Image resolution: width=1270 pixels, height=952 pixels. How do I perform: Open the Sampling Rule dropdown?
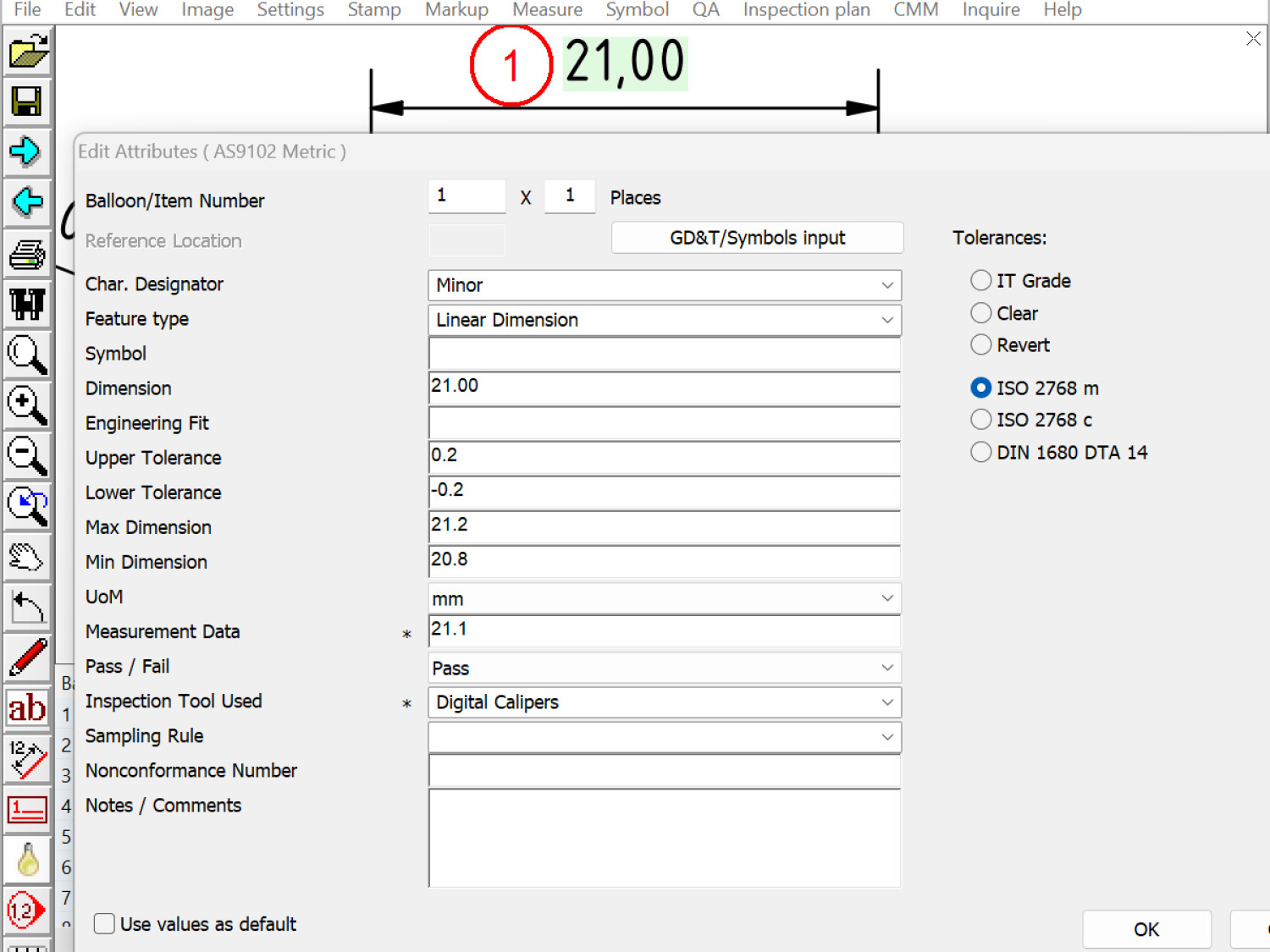665,737
